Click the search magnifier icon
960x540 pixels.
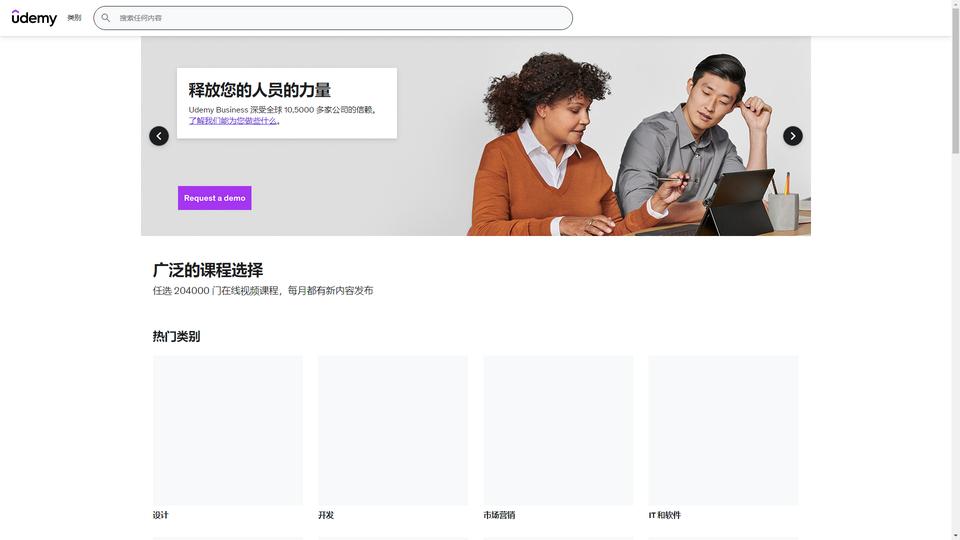[106, 18]
